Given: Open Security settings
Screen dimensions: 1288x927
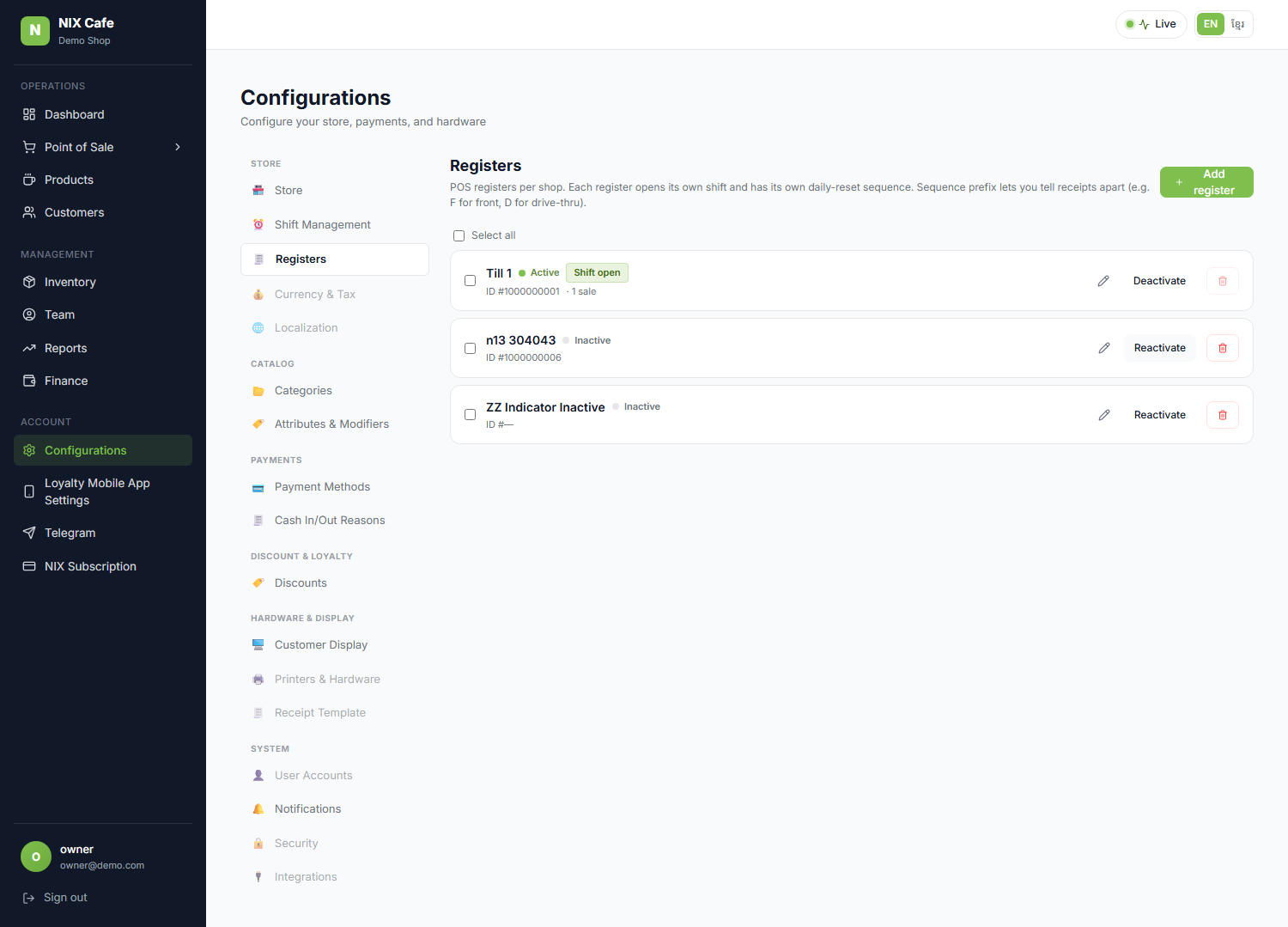Looking at the screenshot, I should pyautogui.click(x=335, y=844).
